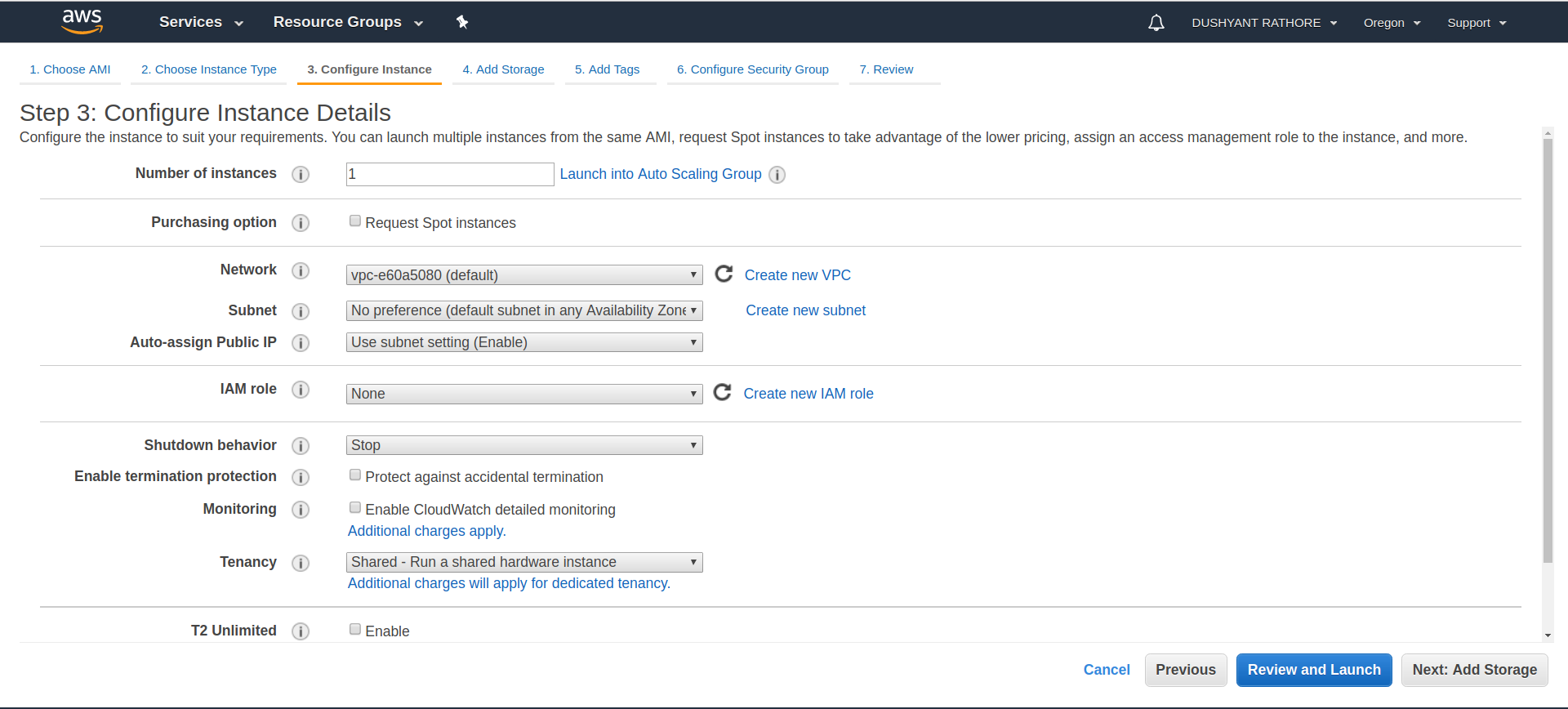
Task: Go to 7. Review tab
Action: pos(887,69)
